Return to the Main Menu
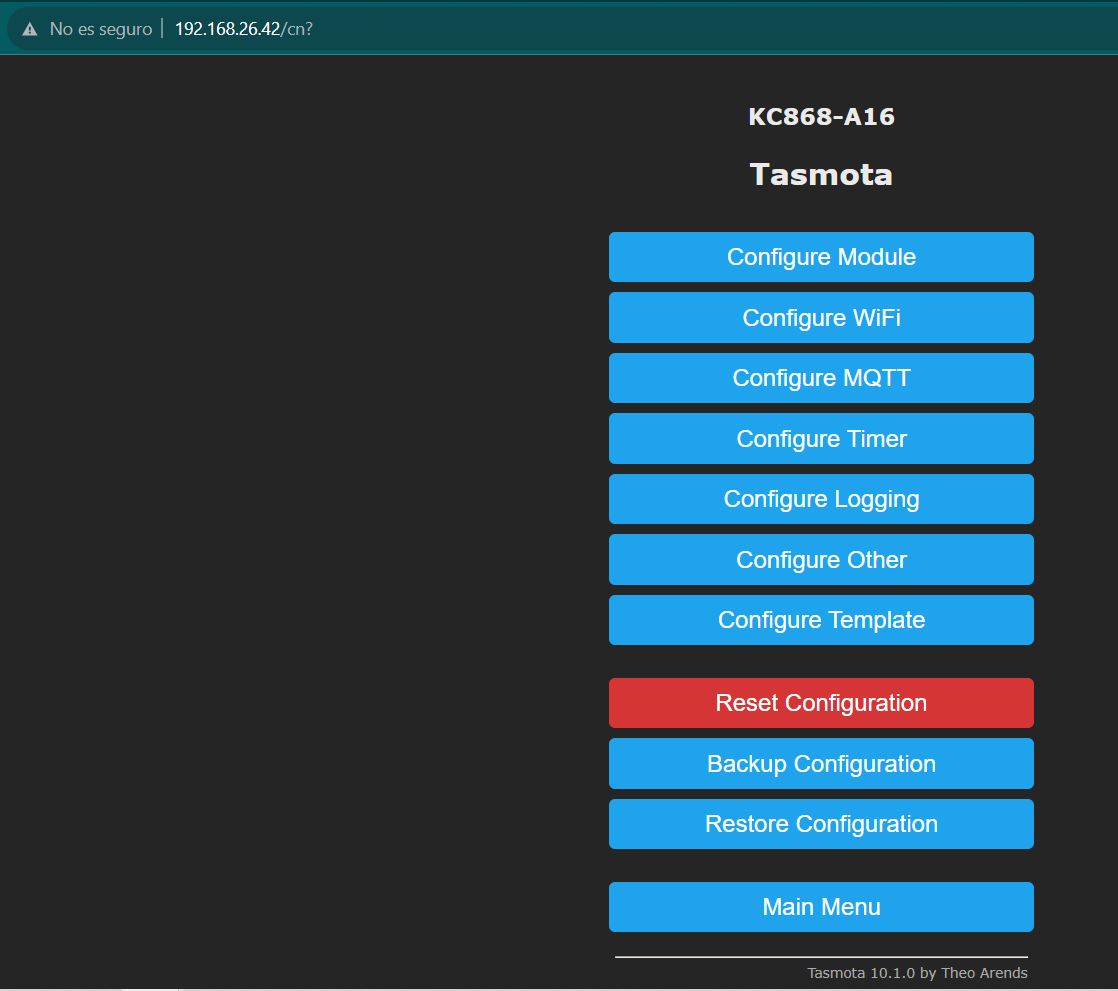The image size is (1118, 991). 820,907
